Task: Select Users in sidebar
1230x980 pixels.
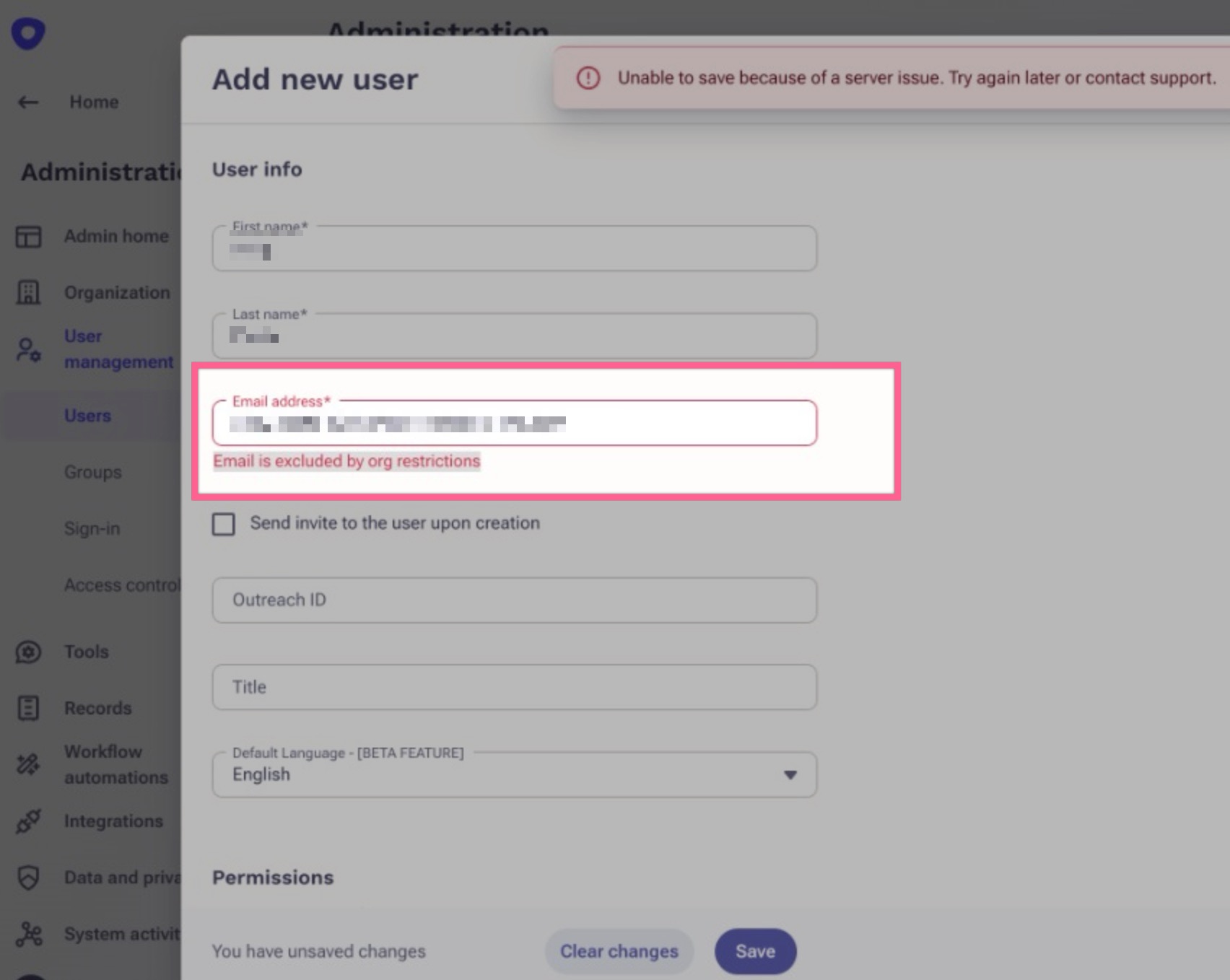Action: click(x=87, y=416)
